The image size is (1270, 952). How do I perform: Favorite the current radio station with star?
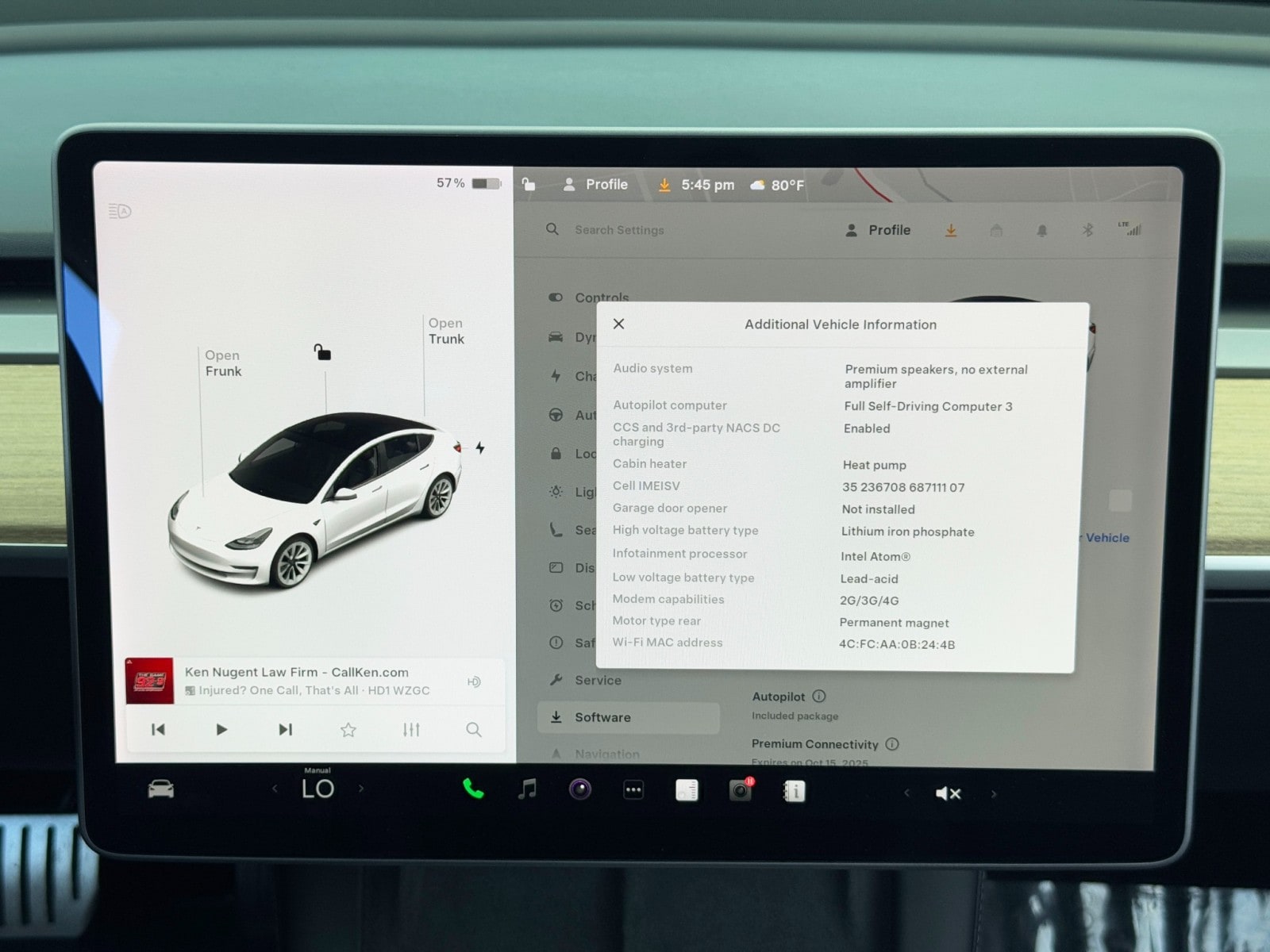point(348,730)
